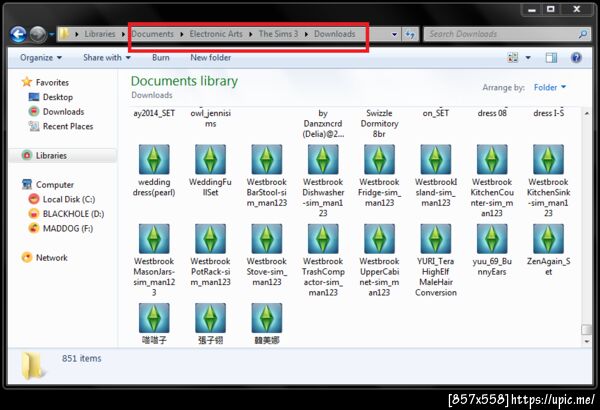This screenshot has height=410, width=600.
Task: Select Downloads in the address path
Action: click(335, 34)
